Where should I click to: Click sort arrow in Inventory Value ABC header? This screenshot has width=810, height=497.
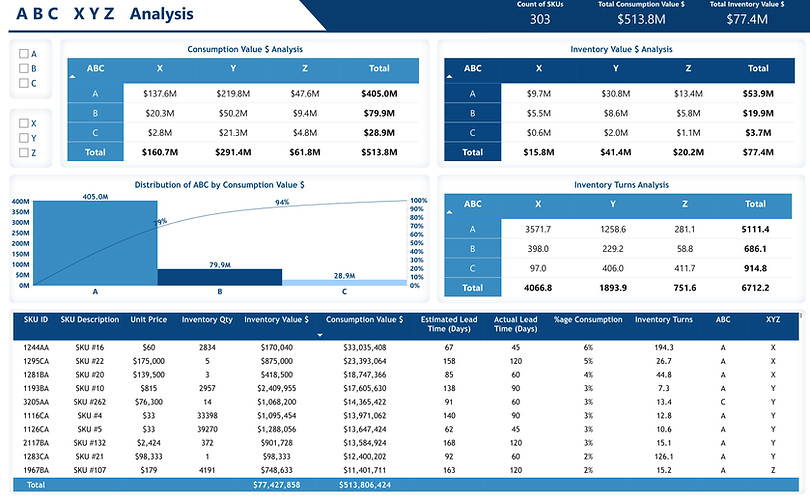pyautogui.click(x=449, y=76)
